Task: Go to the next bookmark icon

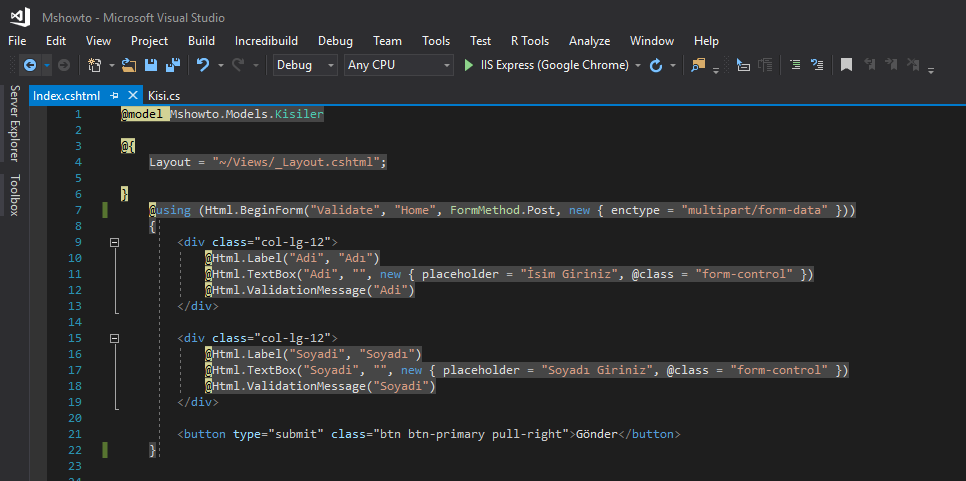Action: tap(891, 64)
